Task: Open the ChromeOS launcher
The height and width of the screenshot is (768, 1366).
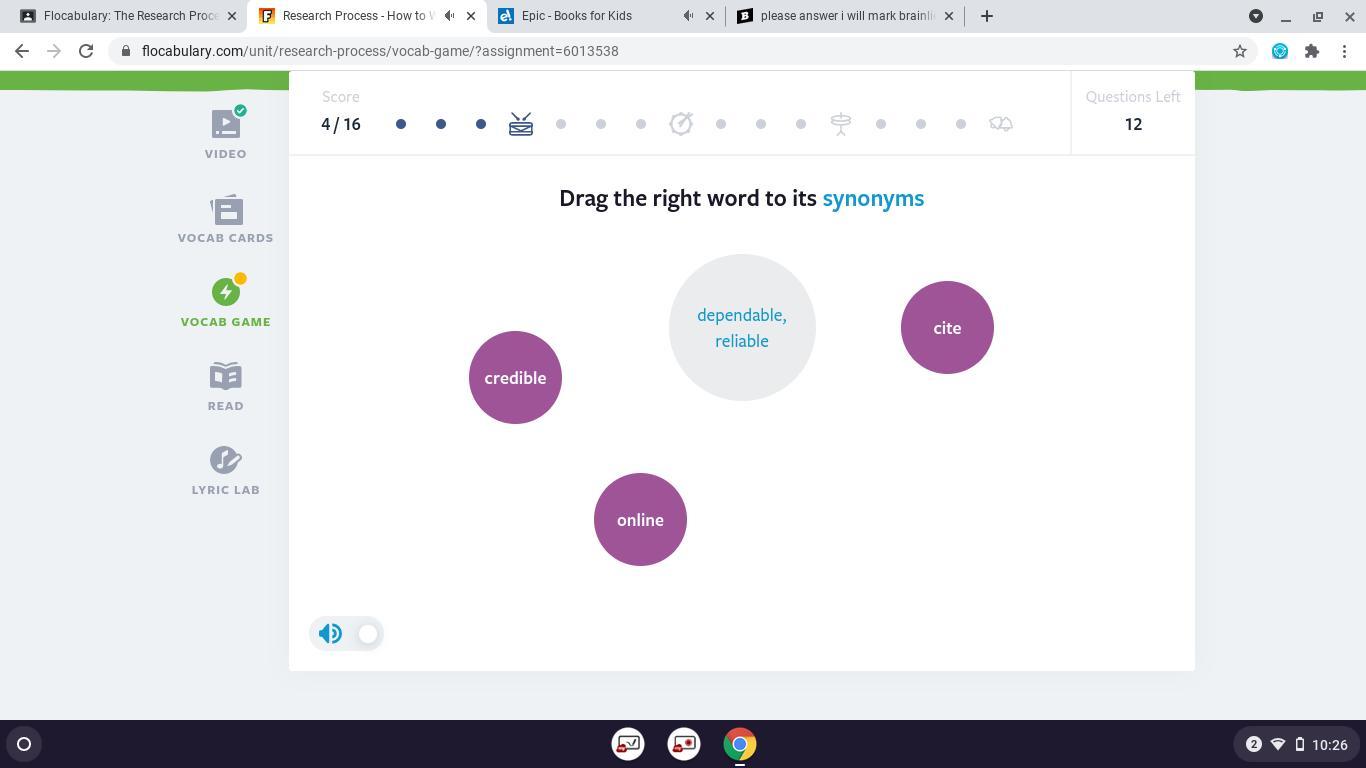Action: [x=24, y=744]
